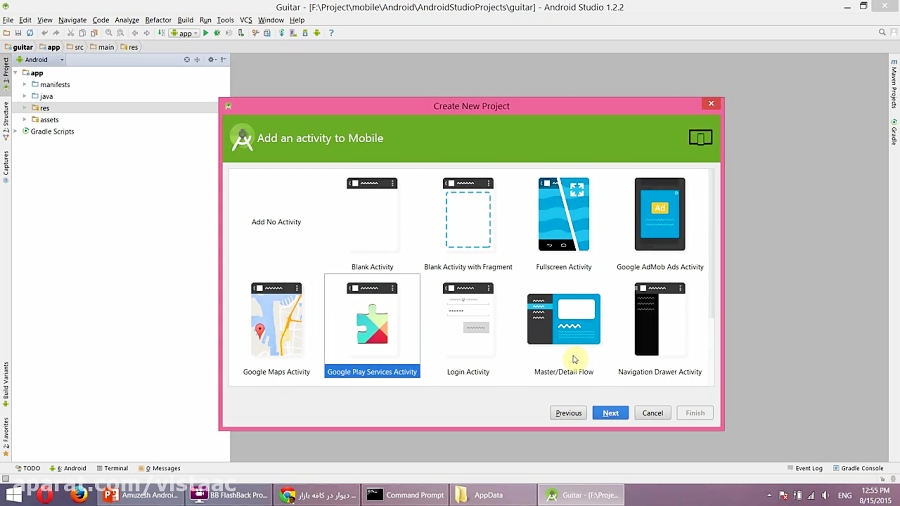900x506 pixels.
Task: Save all files from the toolbar
Action: pos(18,33)
